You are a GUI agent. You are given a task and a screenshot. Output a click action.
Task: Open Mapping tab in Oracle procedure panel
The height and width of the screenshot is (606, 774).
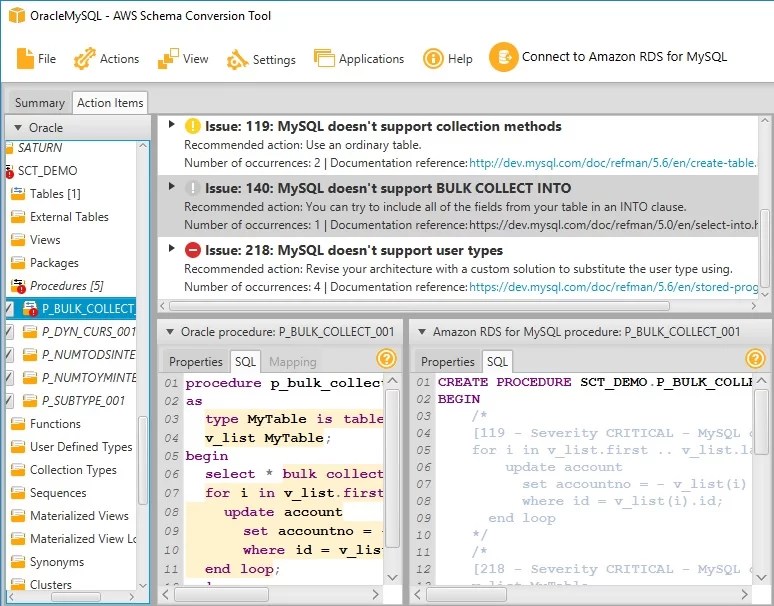[293, 362]
